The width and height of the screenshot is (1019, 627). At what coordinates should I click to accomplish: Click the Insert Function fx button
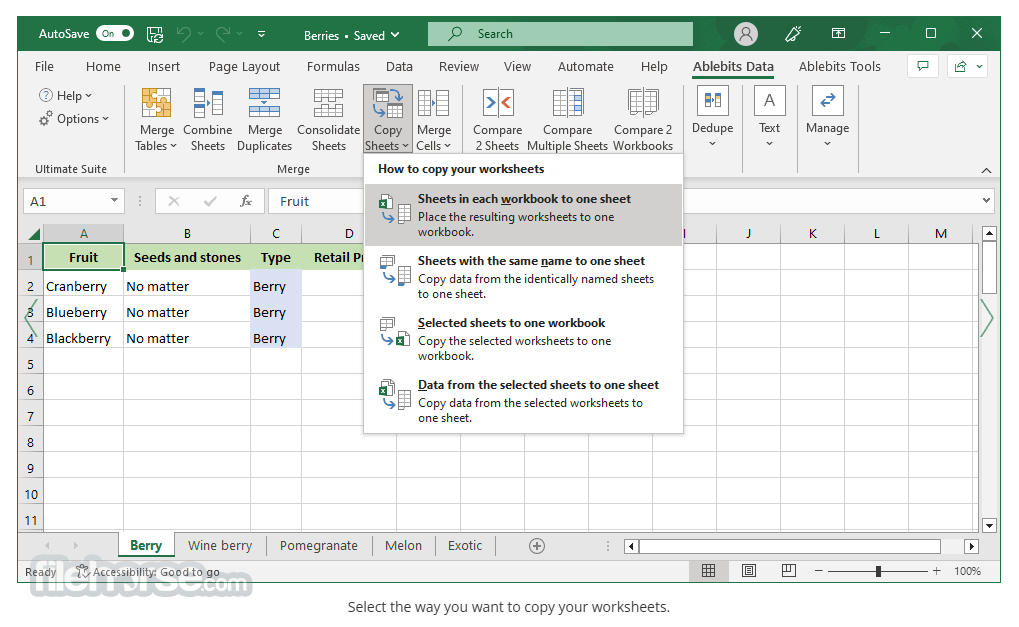tap(246, 201)
